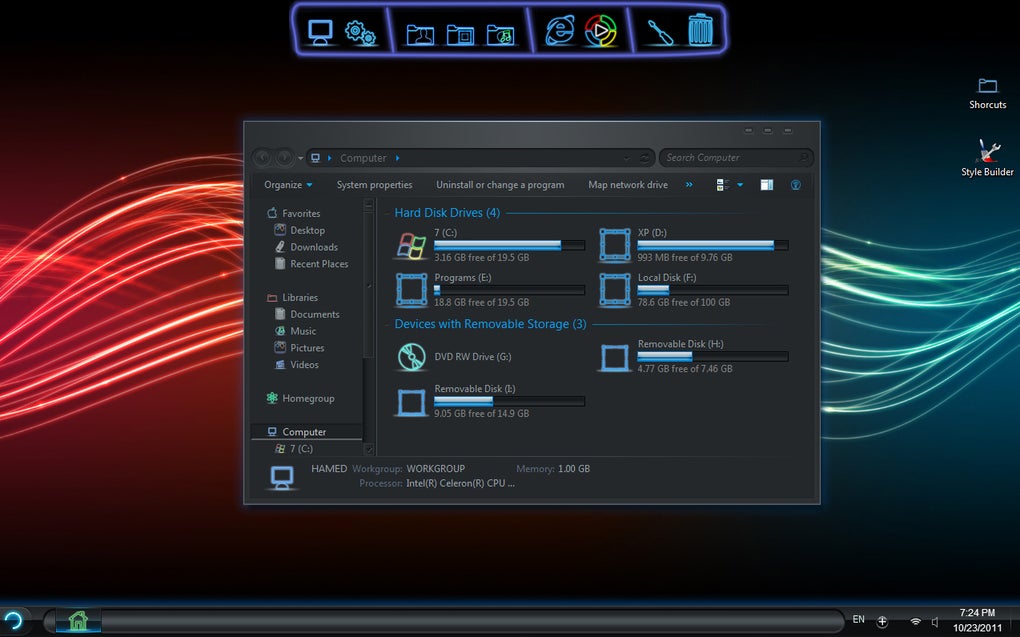Expand the change view options arrow
Image resolution: width=1020 pixels, height=637 pixels.
tap(740, 185)
